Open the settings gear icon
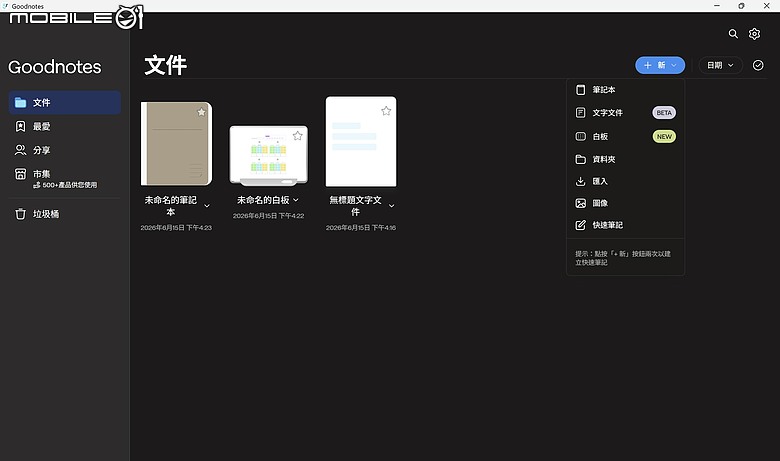The image size is (780, 461). [x=754, y=34]
